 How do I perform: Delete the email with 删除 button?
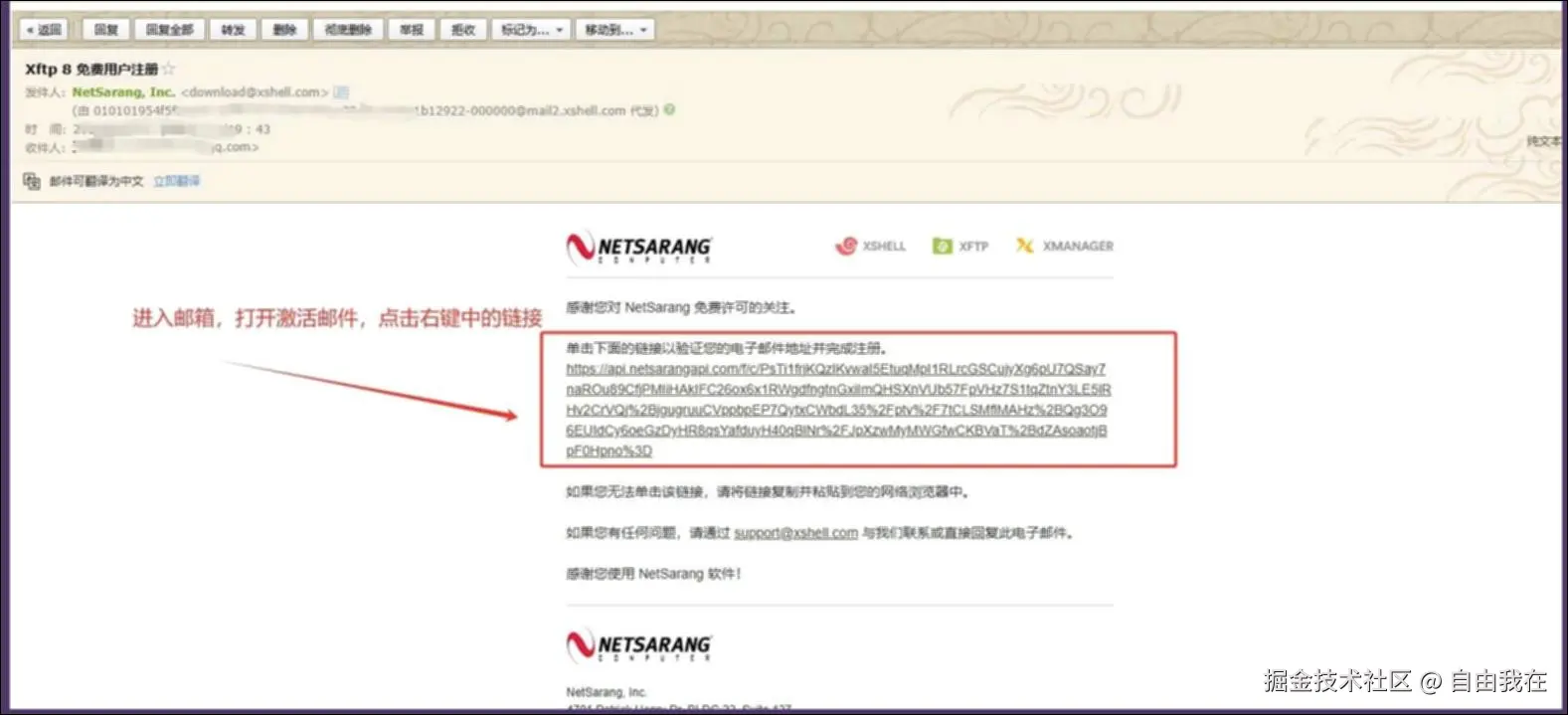tap(285, 30)
